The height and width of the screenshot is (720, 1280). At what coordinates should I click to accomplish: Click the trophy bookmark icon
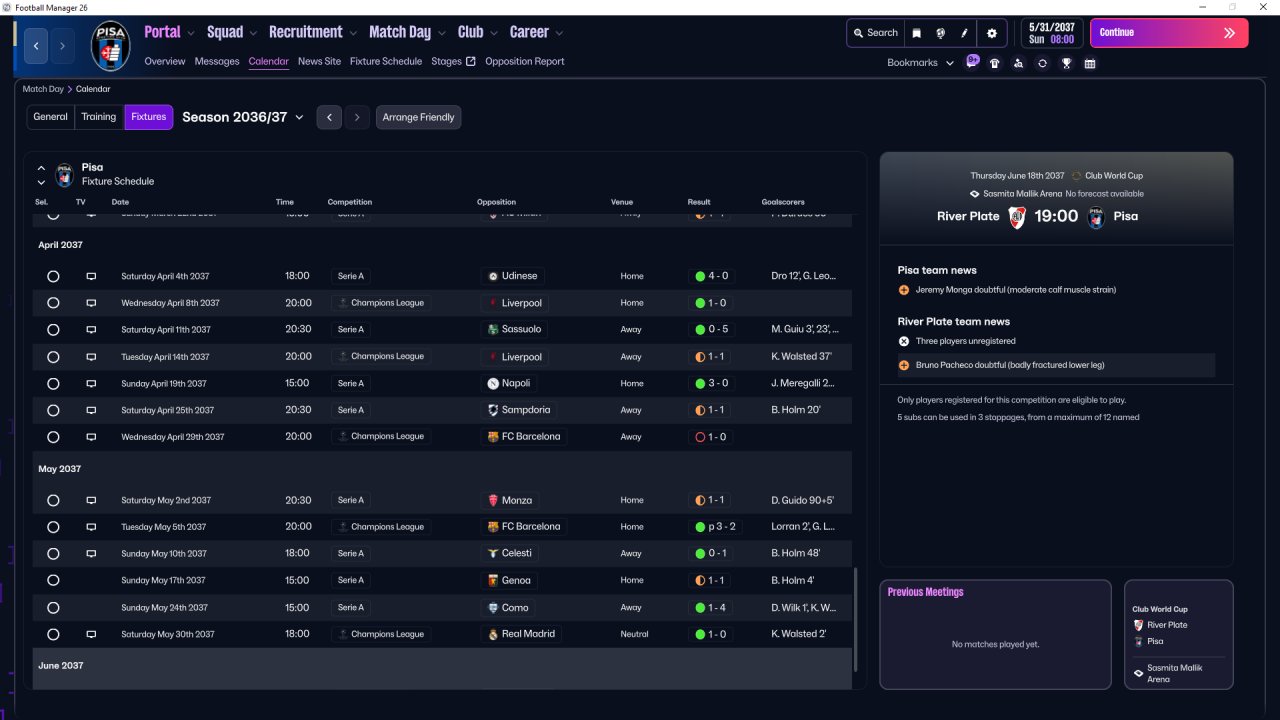pos(1066,63)
